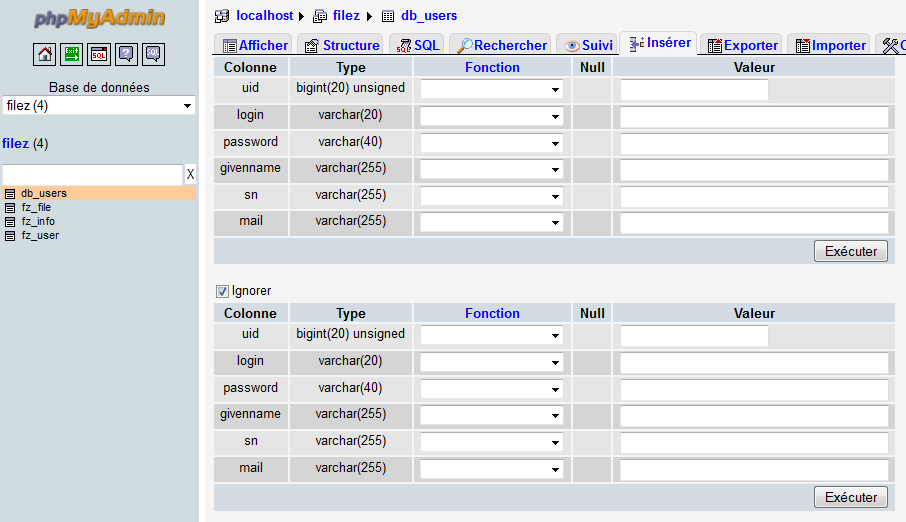
Task: Switch to the Exporter tab
Action: coord(742,45)
